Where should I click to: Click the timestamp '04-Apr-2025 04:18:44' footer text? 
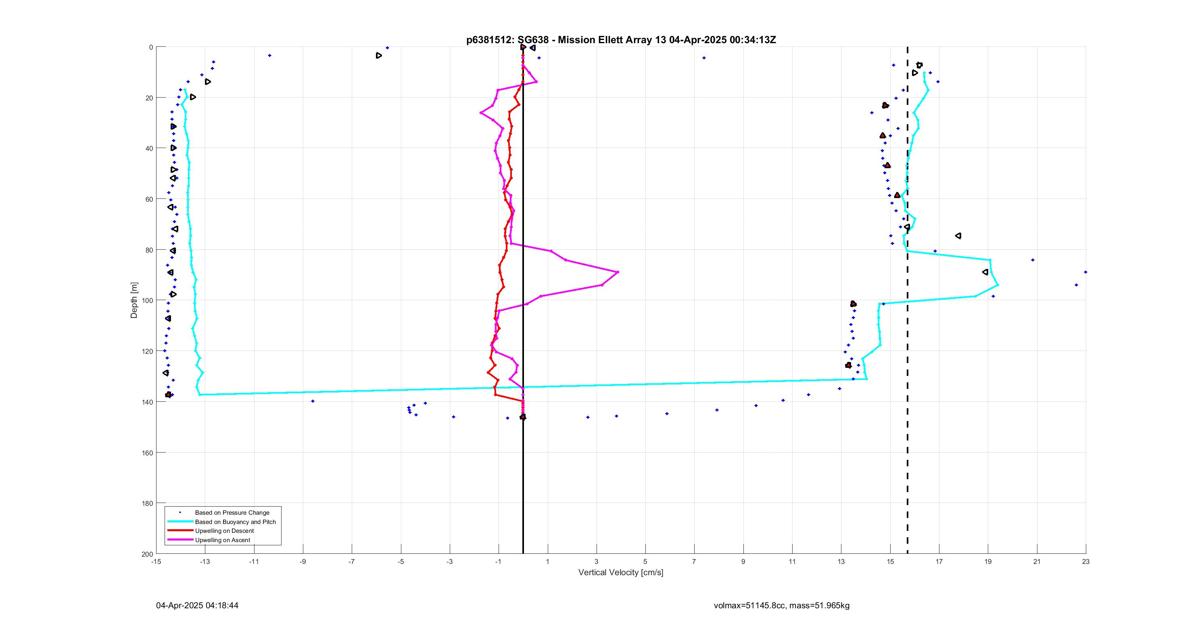197,606
